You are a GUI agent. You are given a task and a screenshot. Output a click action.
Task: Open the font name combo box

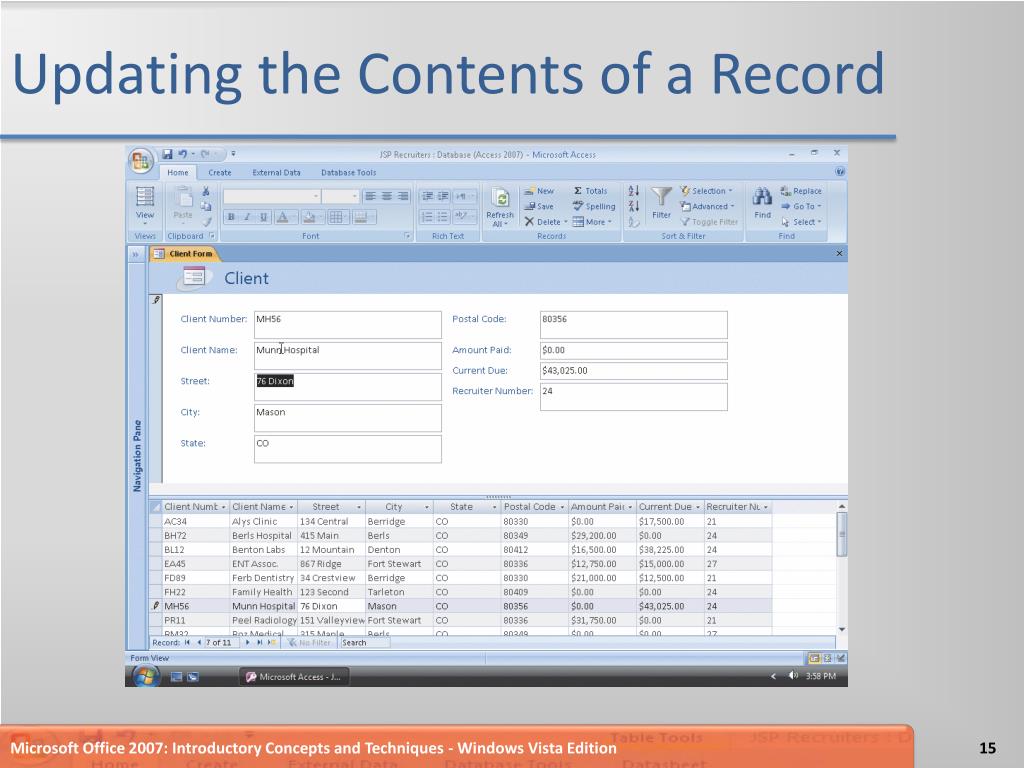[271, 196]
